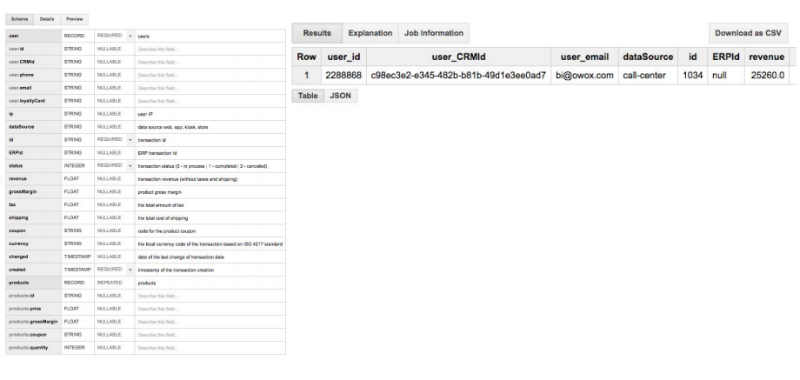800x380 pixels.
Task: Click the grossMargin field name in schema
Action: tap(22, 192)
